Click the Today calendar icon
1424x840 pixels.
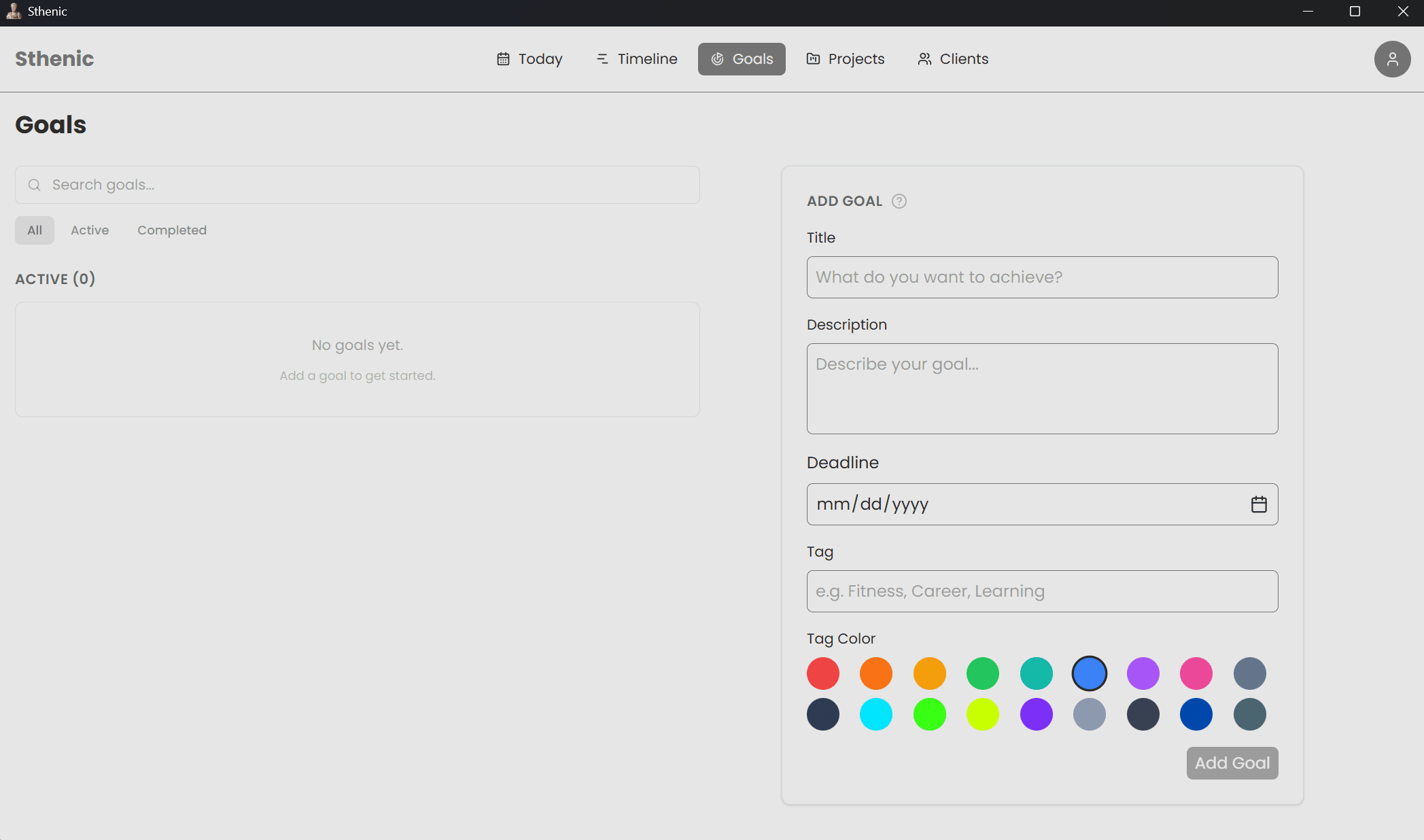pos(503,59)
